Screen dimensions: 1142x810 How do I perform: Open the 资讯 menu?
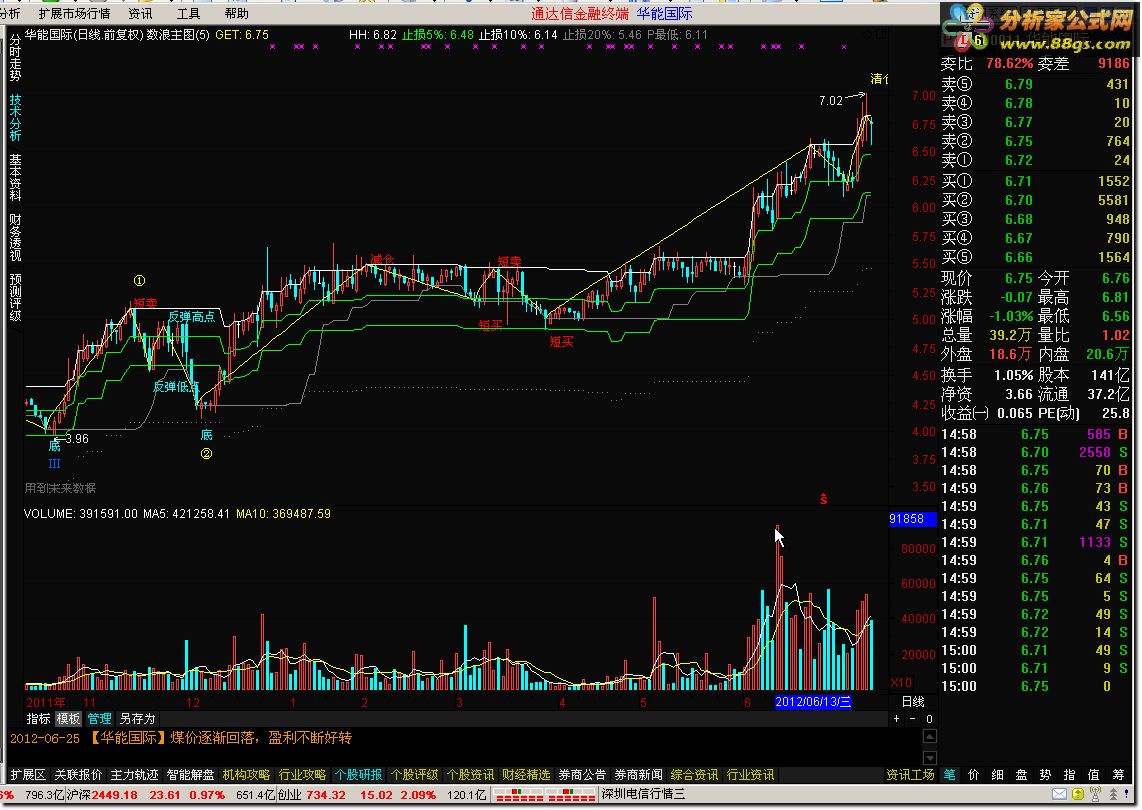[x=140, y=13]
